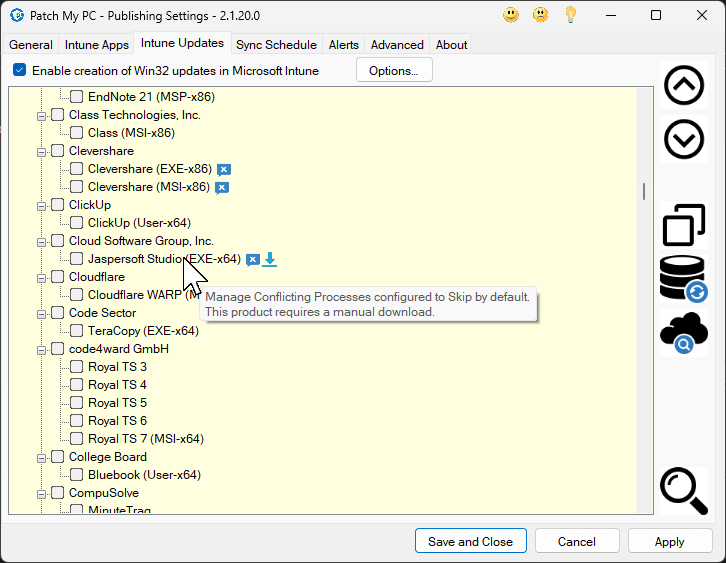726x563 pixels.
Task: Check the Royal TS 3 checkbox
Action: point(76,367)
